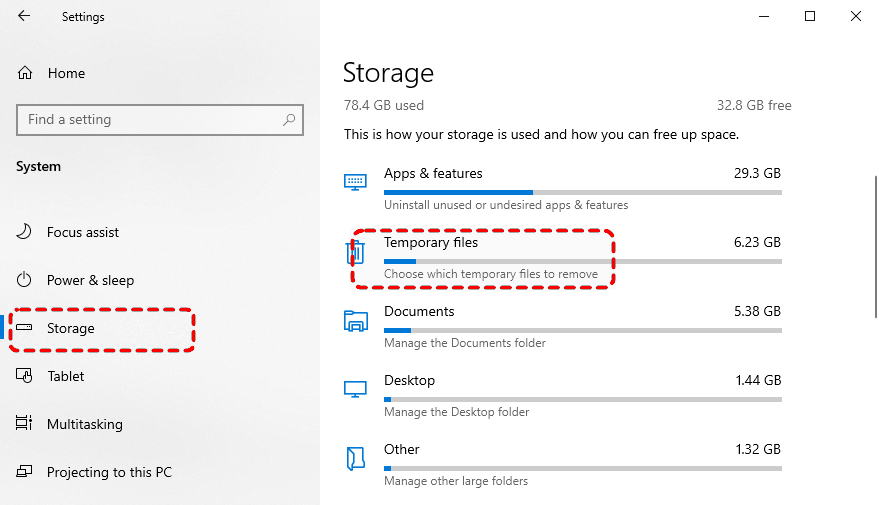Open Documents storage category
This screenshot has width=879, height=505.
pos(419,312)
